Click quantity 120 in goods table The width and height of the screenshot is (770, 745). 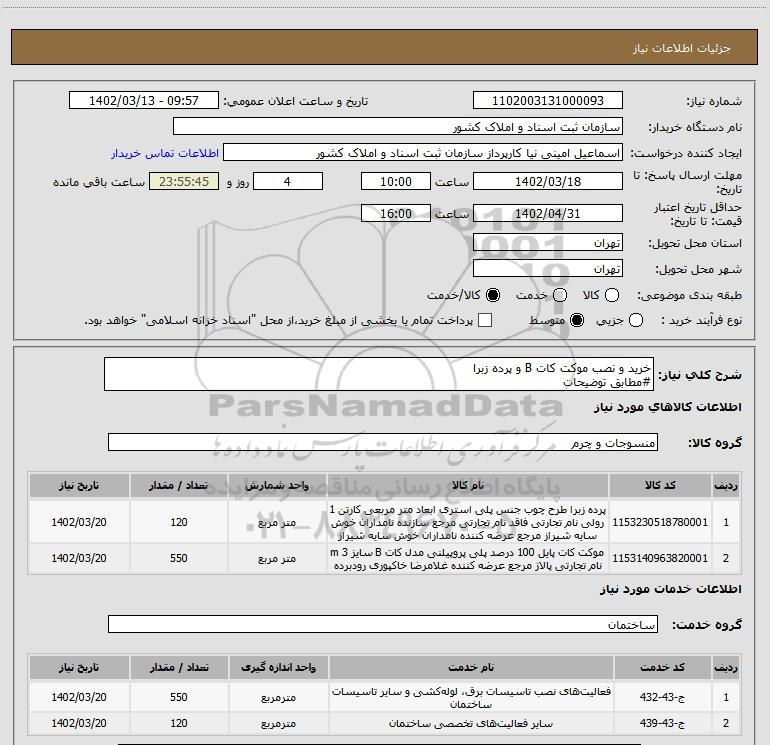[x=179, y=522]
